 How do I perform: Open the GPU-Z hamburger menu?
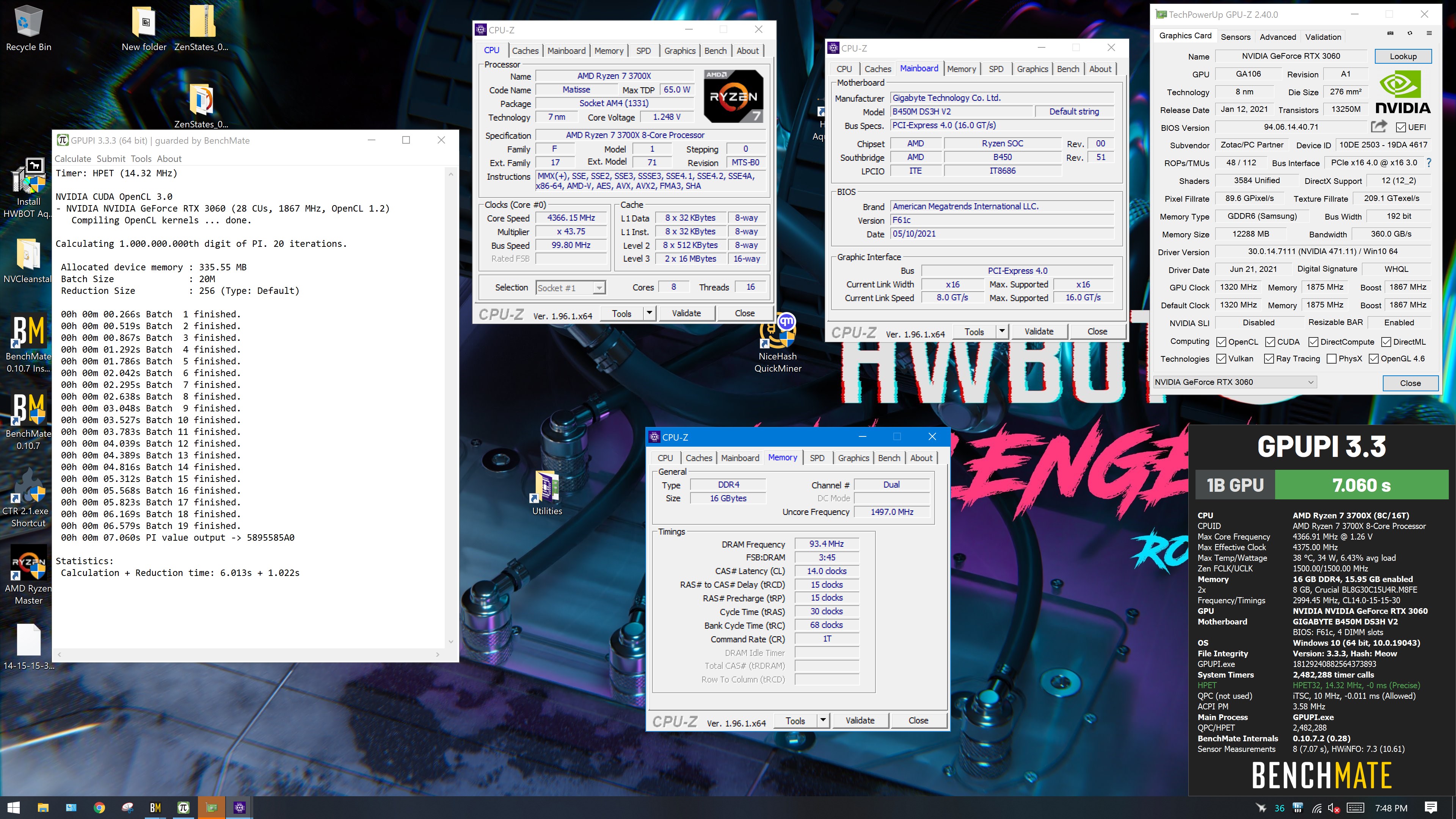click(1429, 33)
